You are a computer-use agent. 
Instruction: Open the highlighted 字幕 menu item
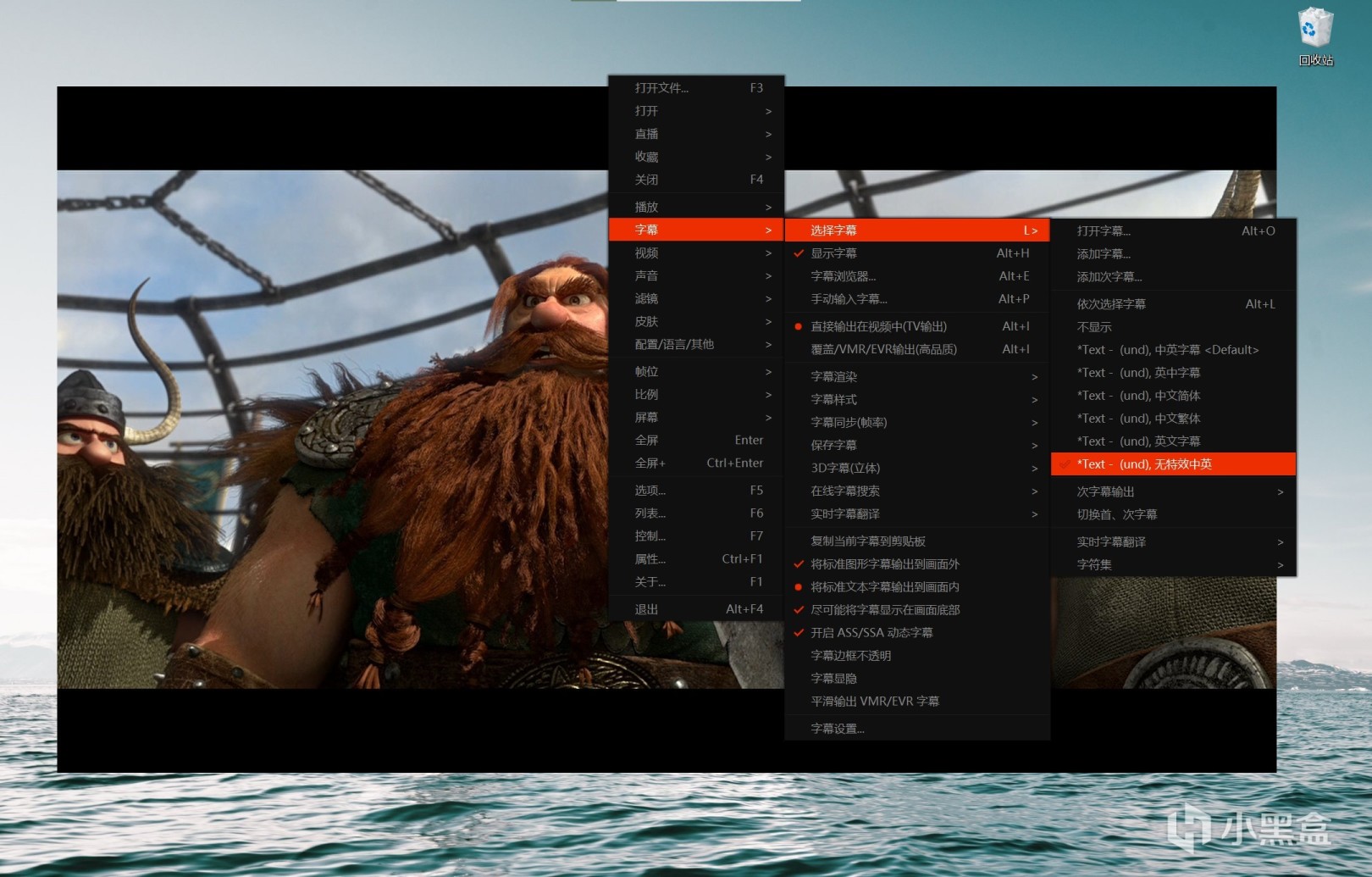click(x=696, y=230)
